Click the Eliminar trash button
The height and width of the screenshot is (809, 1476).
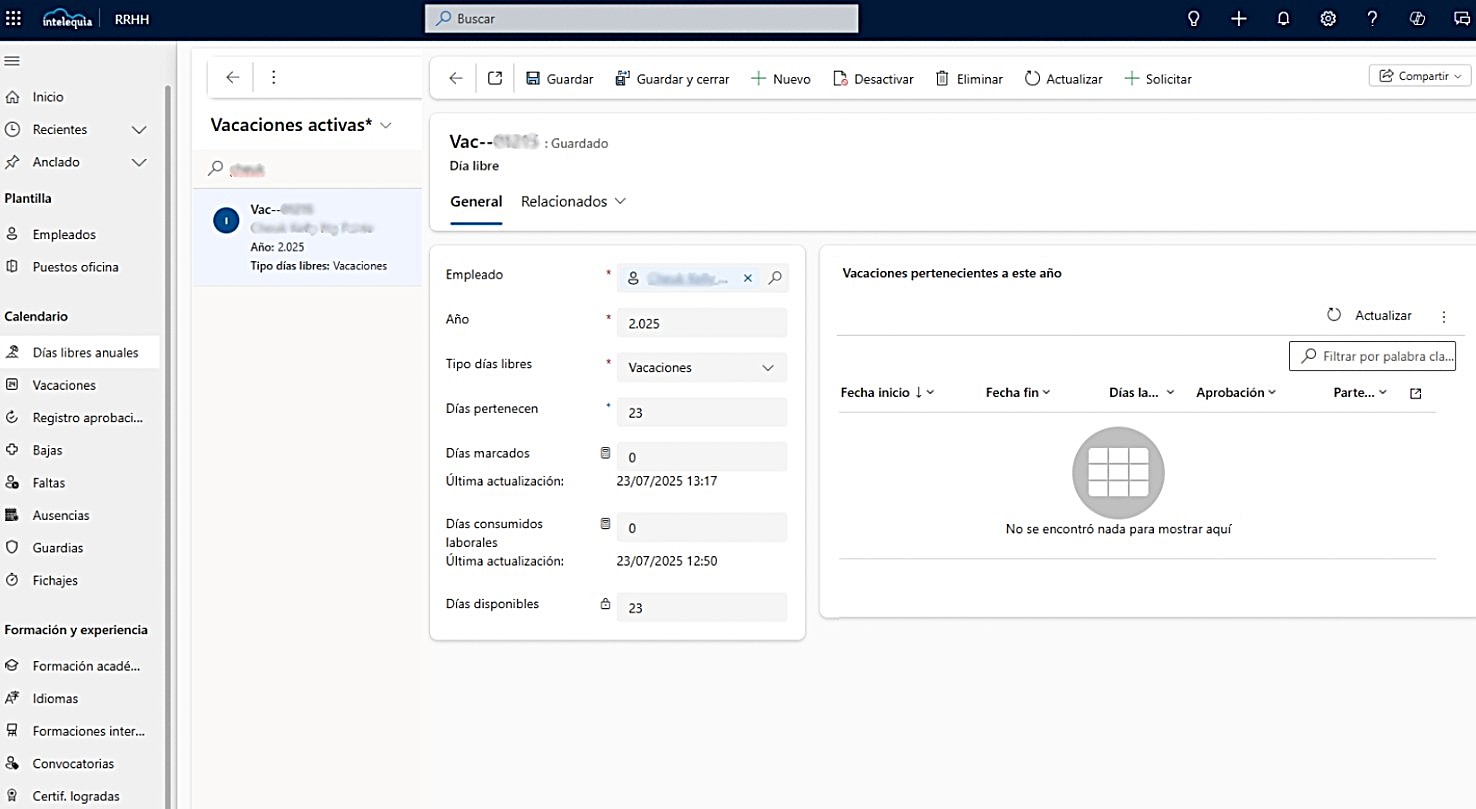968,78
